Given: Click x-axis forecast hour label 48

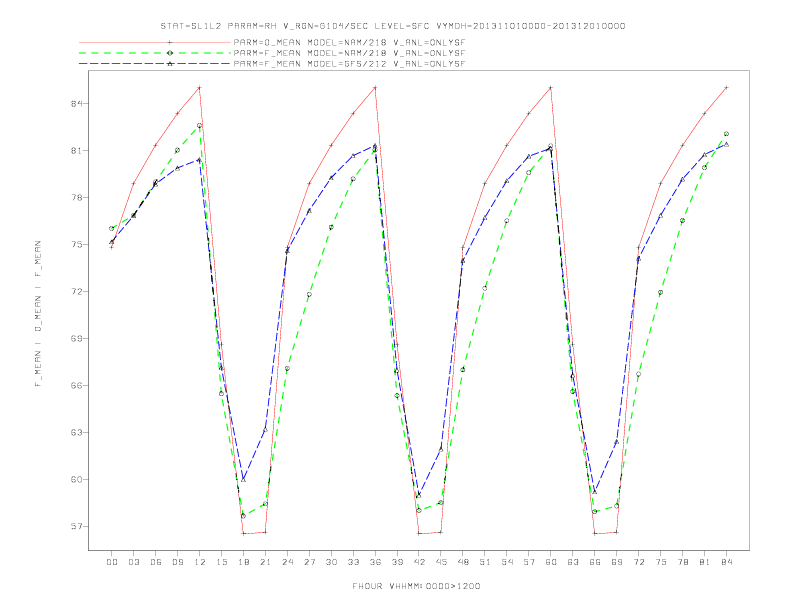Looking at the screenshot, I should (463, 562).
